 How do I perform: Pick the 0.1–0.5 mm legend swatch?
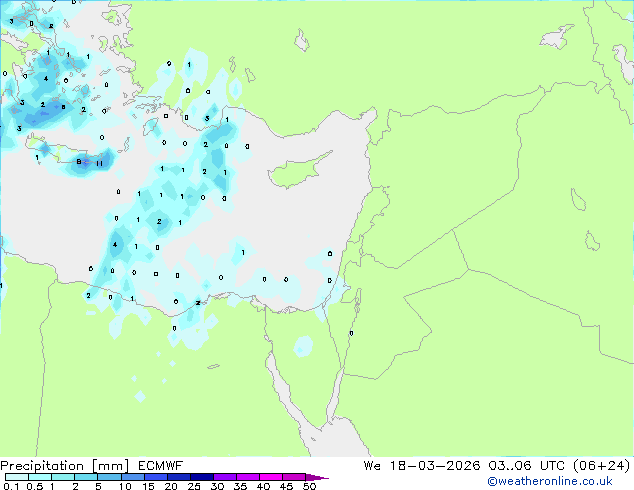[17, 477]
